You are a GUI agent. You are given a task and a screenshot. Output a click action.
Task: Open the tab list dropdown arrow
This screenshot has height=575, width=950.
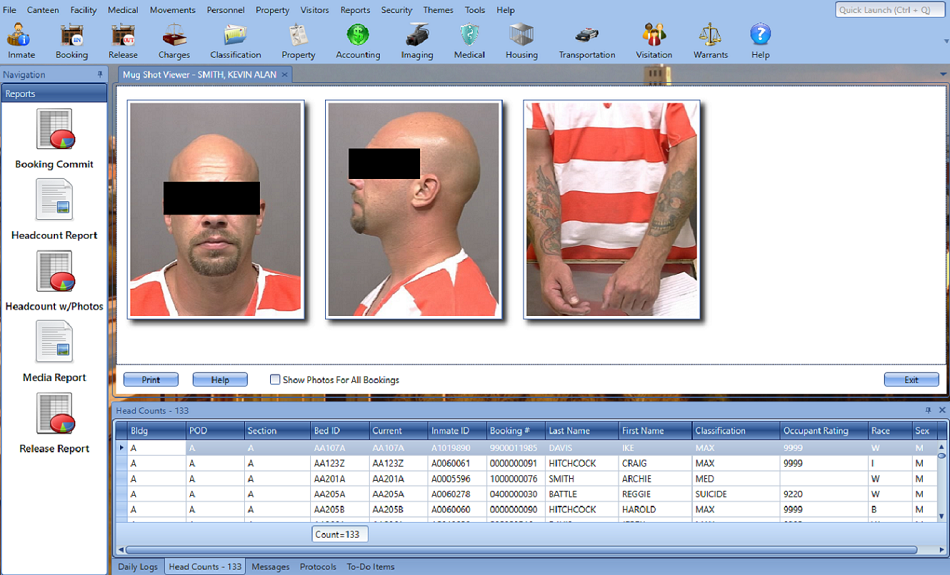(x=942, y=75)
